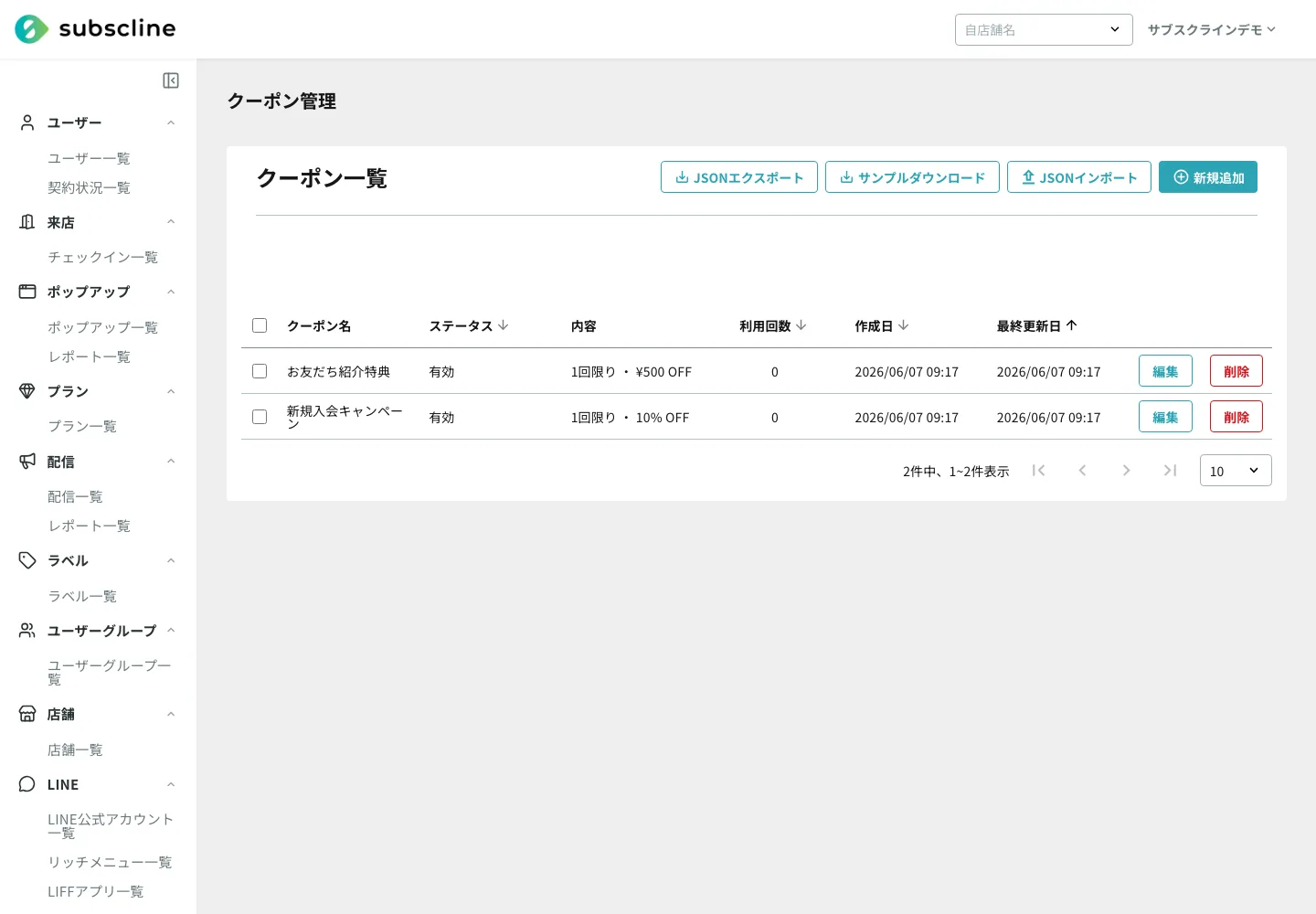Go to last page icon
The width and height of the screenshot is (1316, 914).
point(1170,471)
